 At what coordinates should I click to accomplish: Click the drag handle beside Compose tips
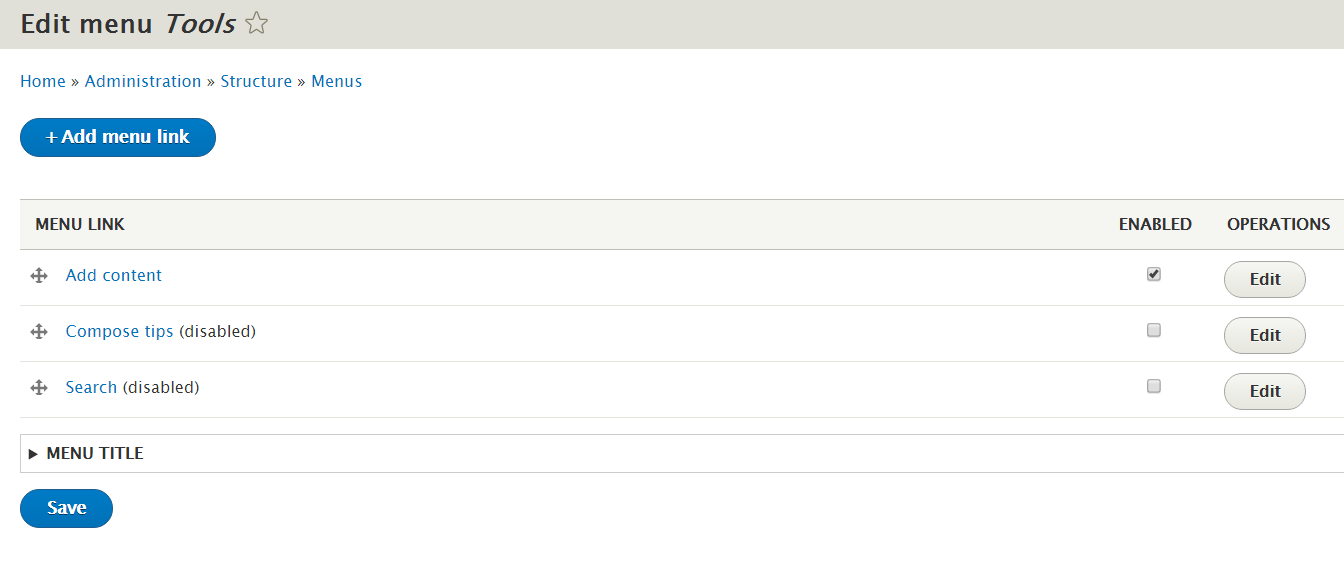(x=38, y=331)
